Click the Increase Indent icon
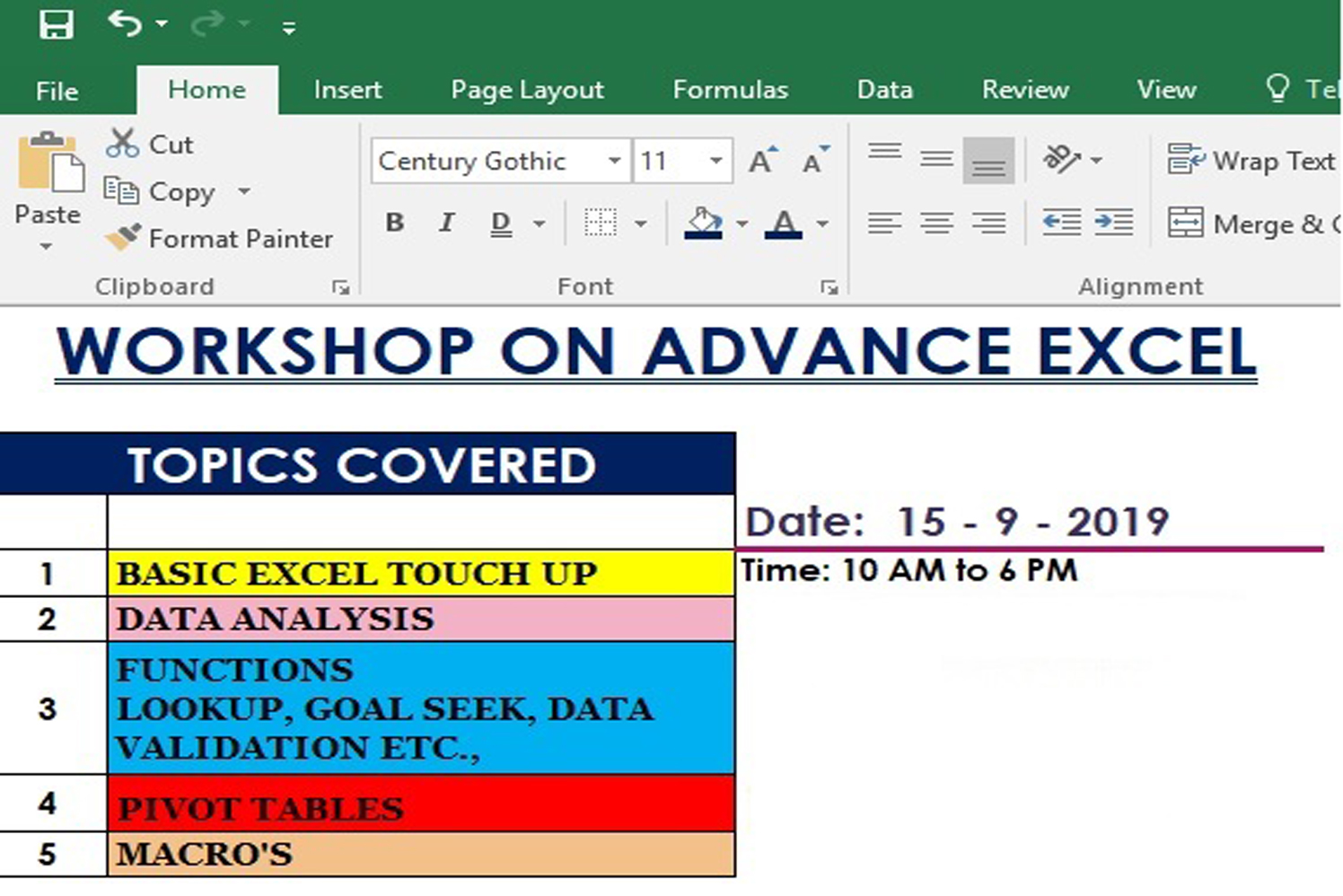This screenshot has height=896, width=1343. coord(1113,223)
